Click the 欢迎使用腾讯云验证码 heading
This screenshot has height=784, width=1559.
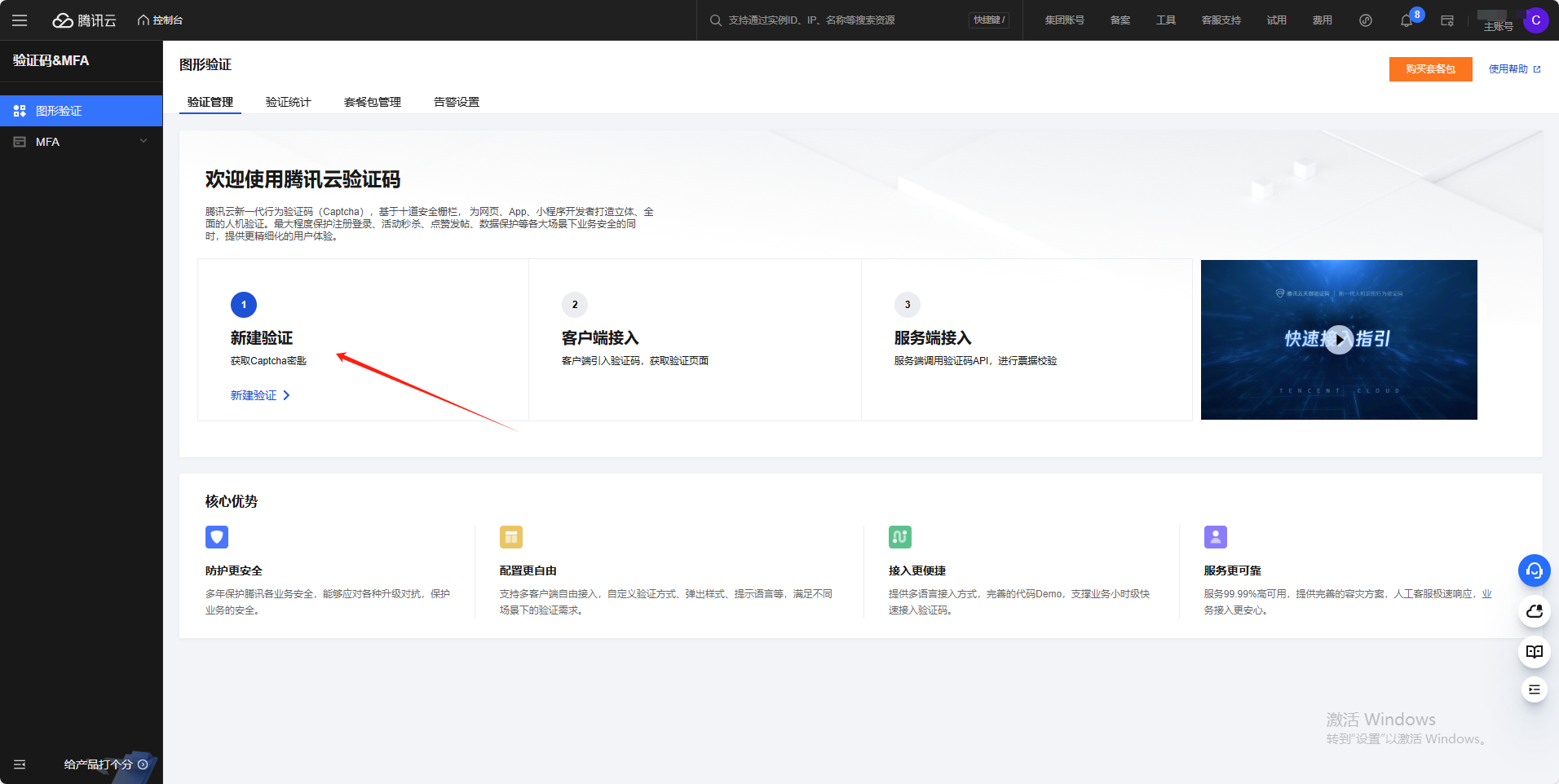point(303,179)
